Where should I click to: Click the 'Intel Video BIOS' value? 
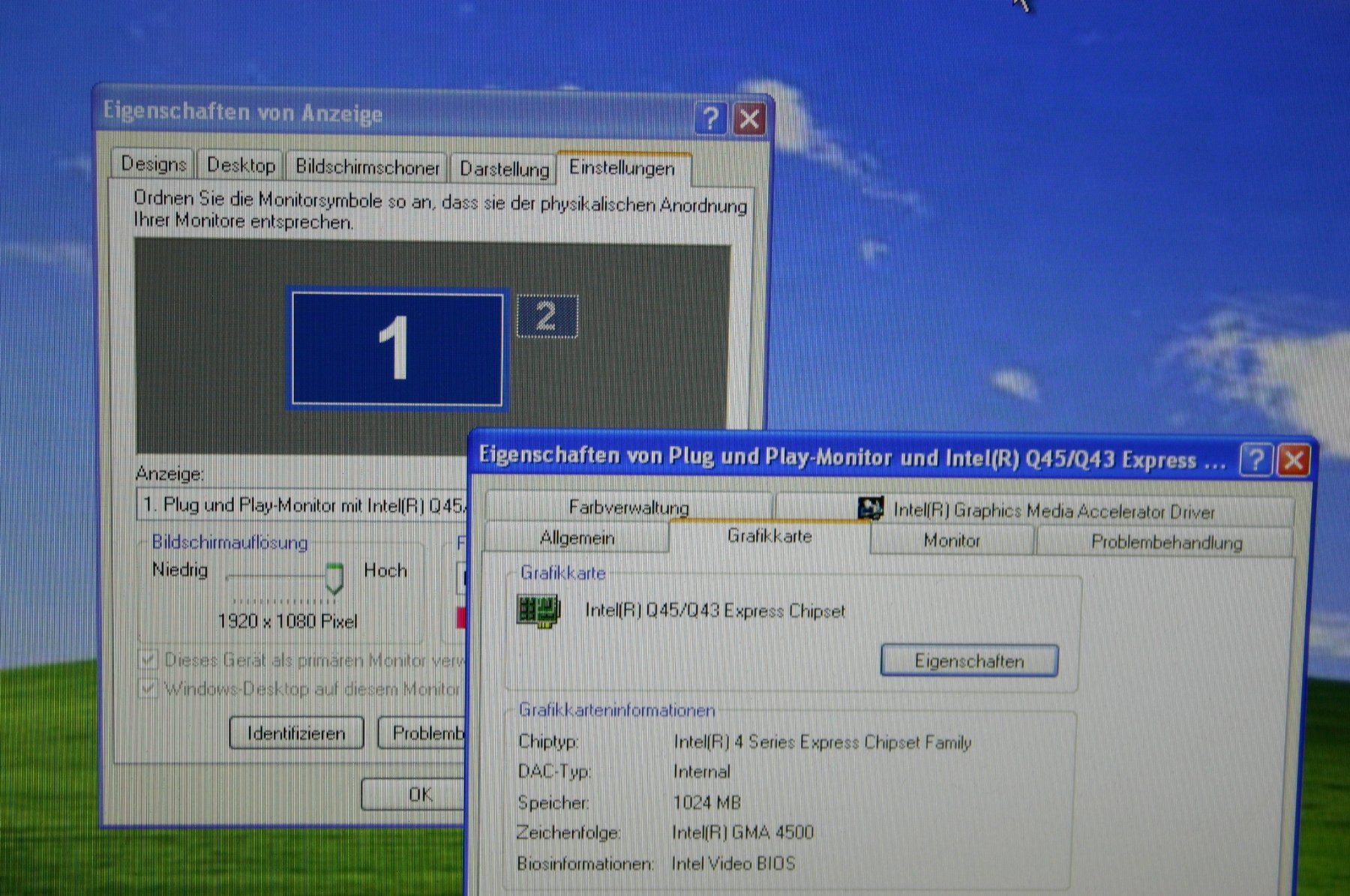pyautogui.click(x=733, y=863)
